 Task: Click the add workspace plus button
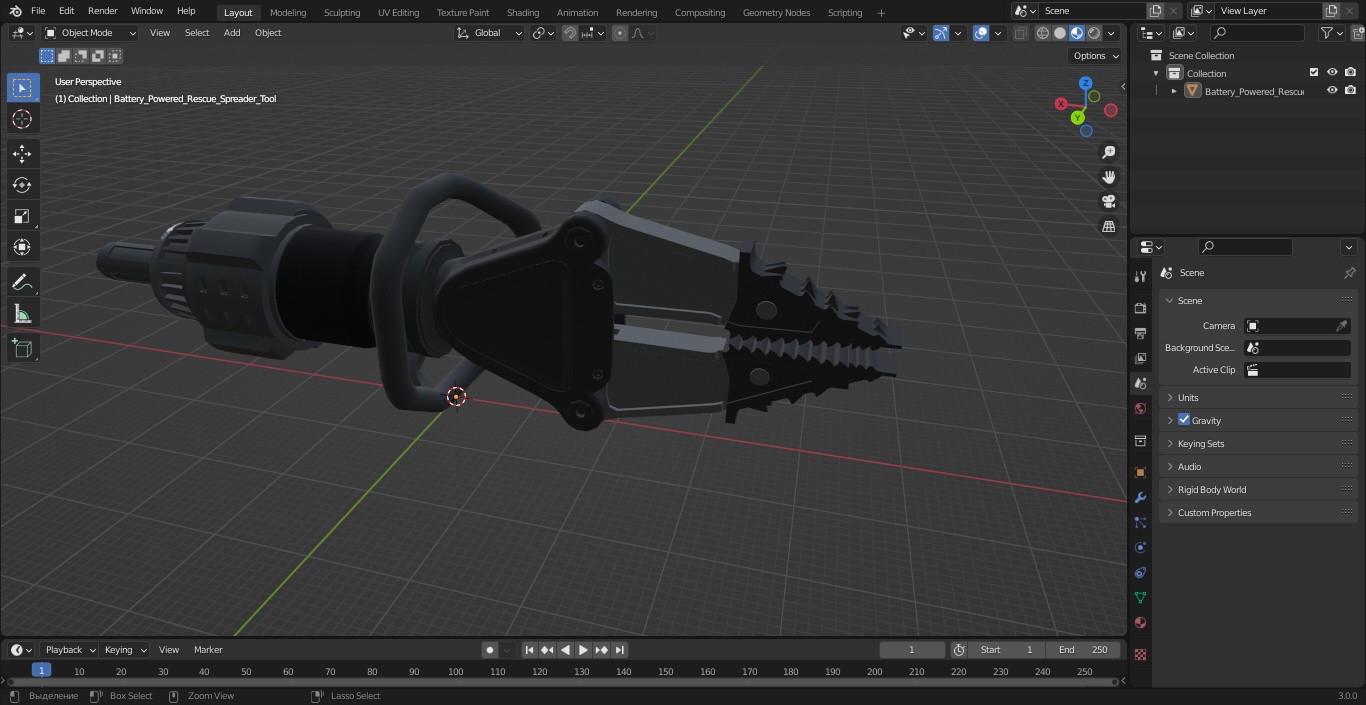point(881,13)
